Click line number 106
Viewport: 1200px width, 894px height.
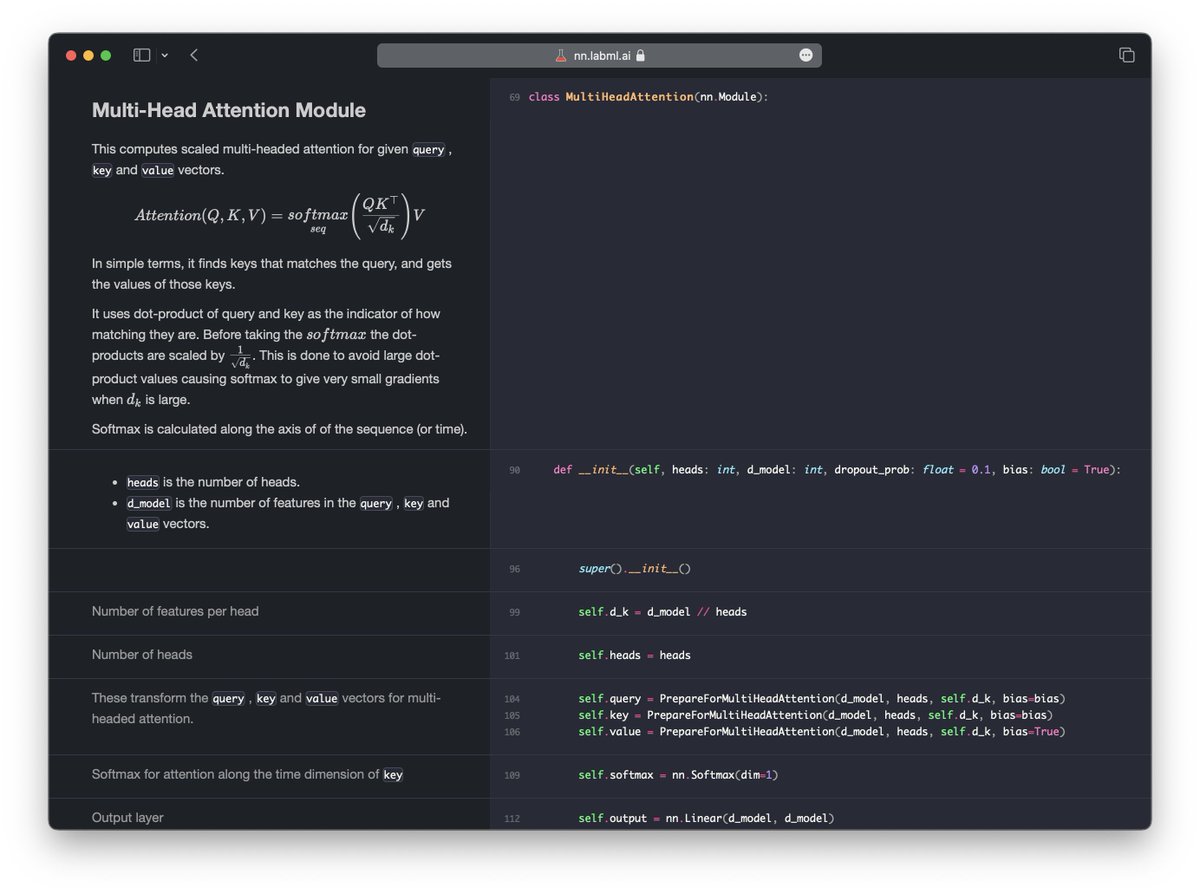(x=513, y=732)
